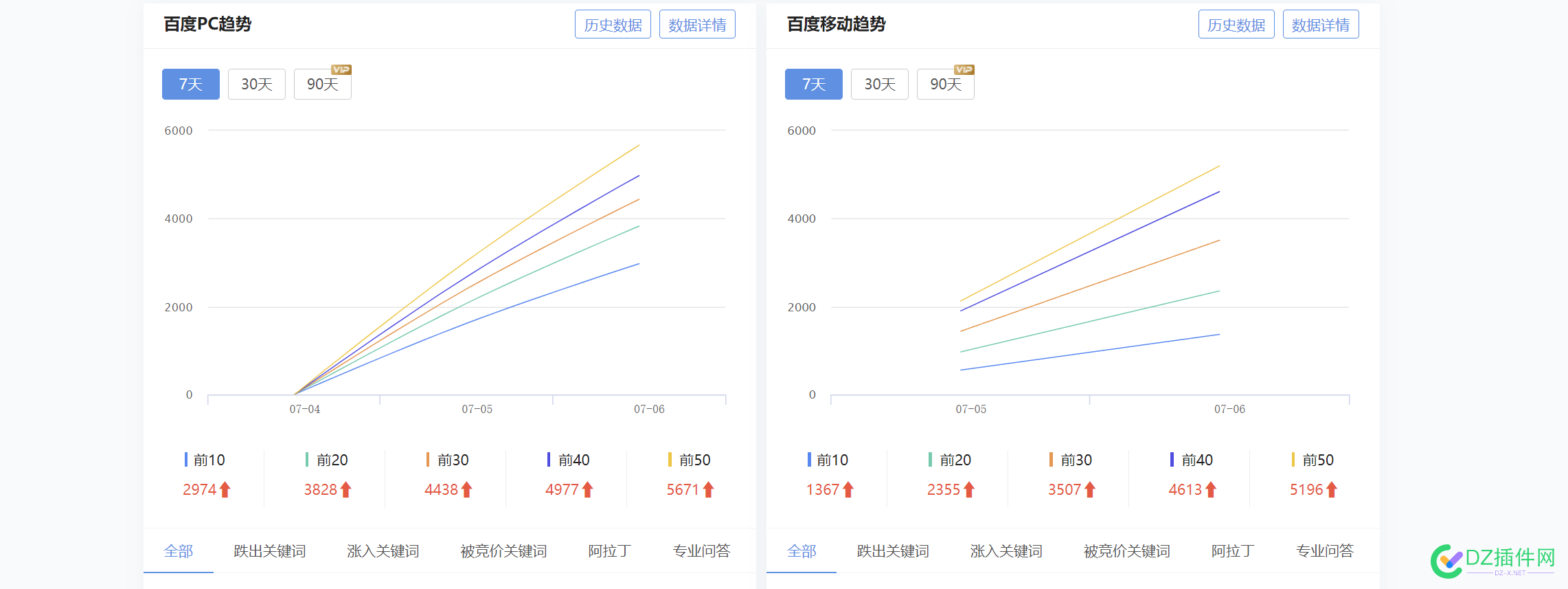Select 7天 range in 百度PC趋势

point(191,84)
